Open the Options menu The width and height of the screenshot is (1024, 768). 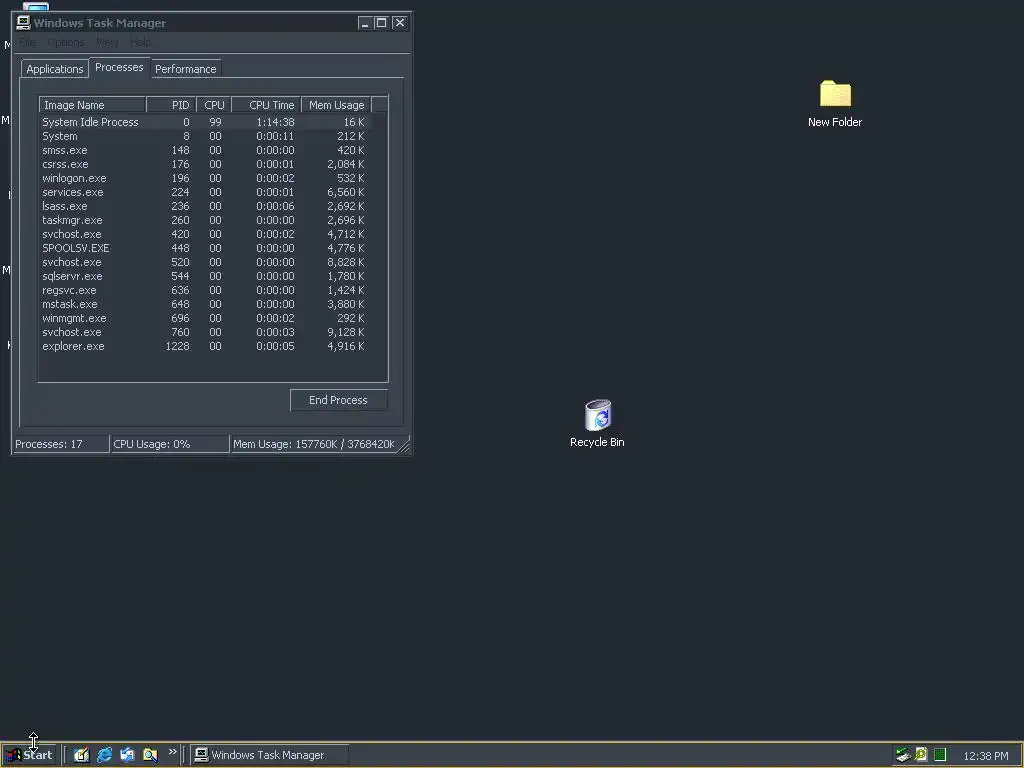[x=65, y=42]
